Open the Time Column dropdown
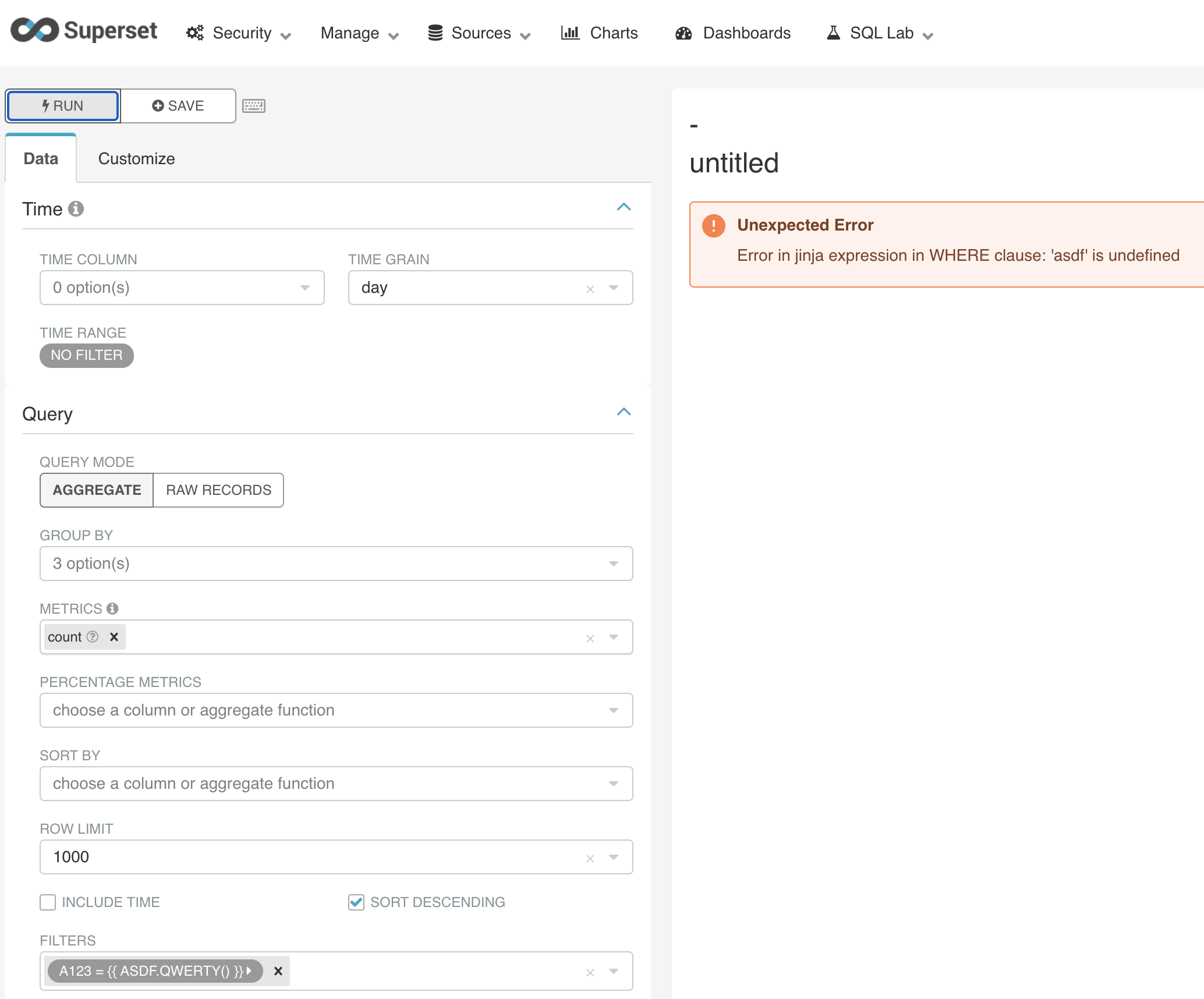The image size is (1204, 999). click(x=182, y=288)
